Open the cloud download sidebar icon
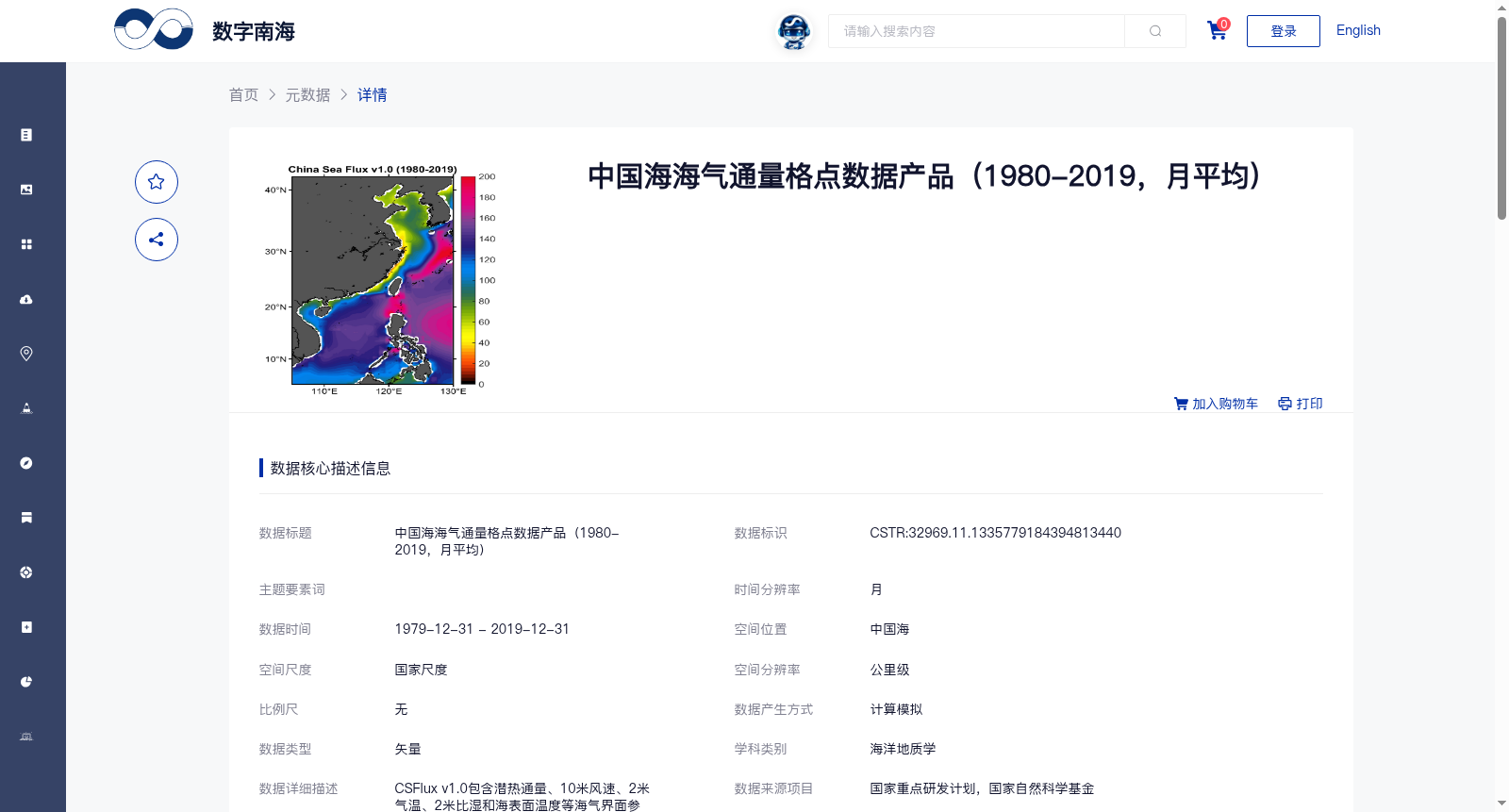This screenshot has width=1509, height=812. click(26, 299)
